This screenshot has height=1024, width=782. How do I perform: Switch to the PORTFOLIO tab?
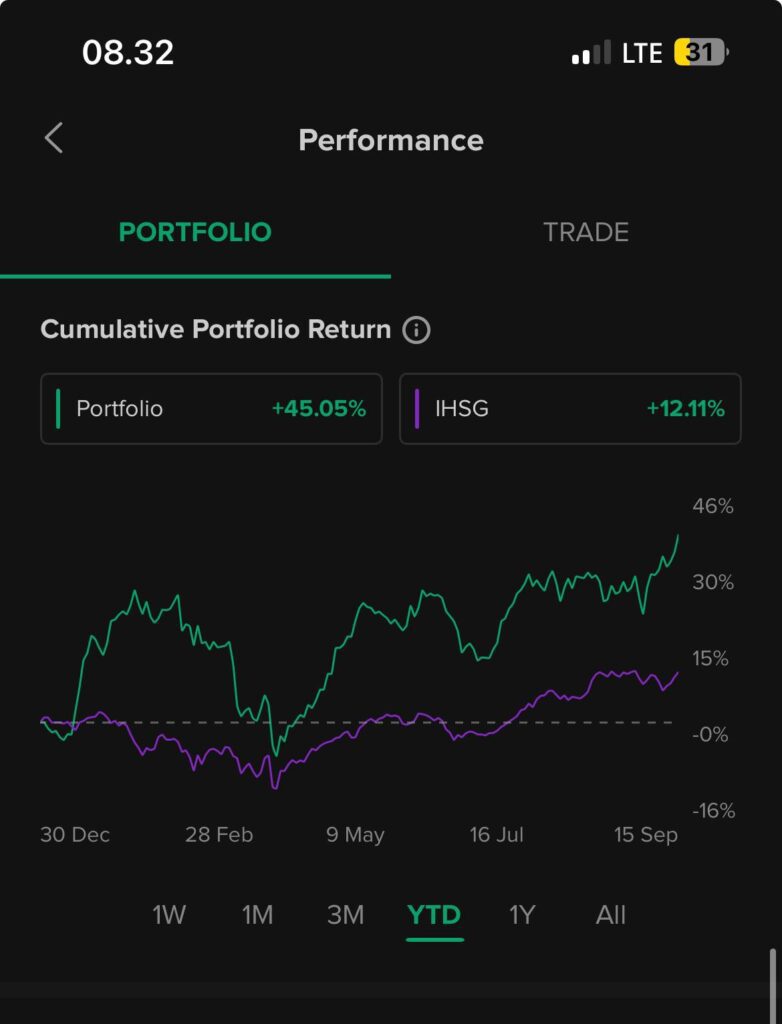click(195, 232)
